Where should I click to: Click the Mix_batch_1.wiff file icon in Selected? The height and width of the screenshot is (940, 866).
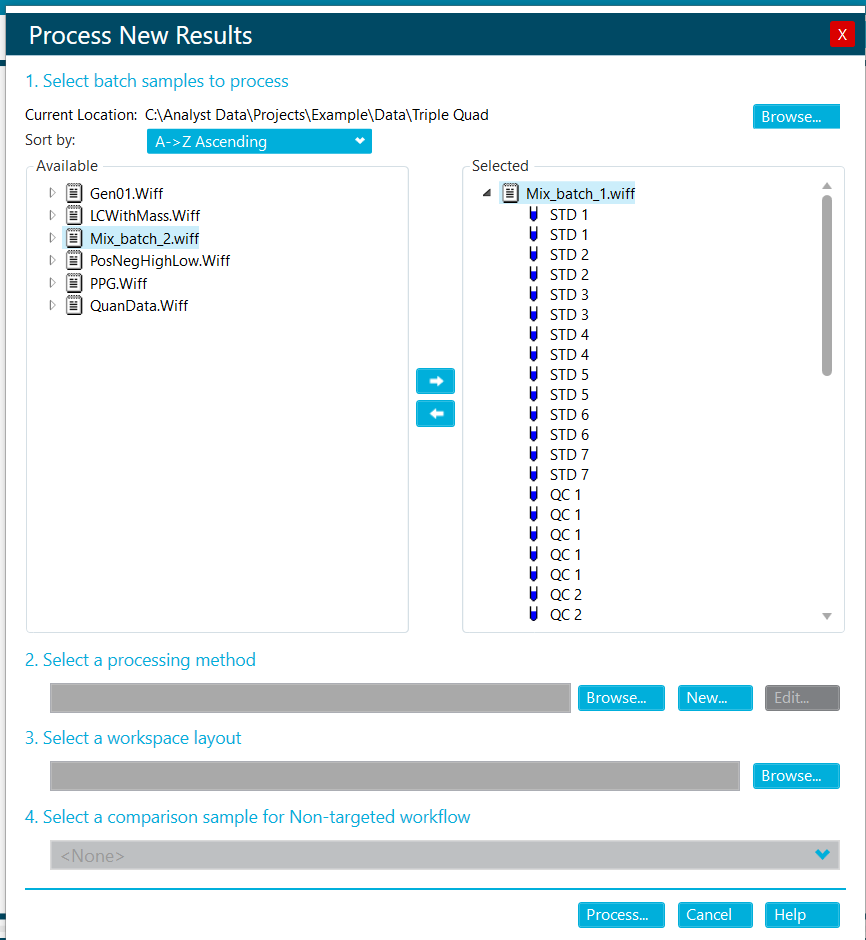point(510,193)
